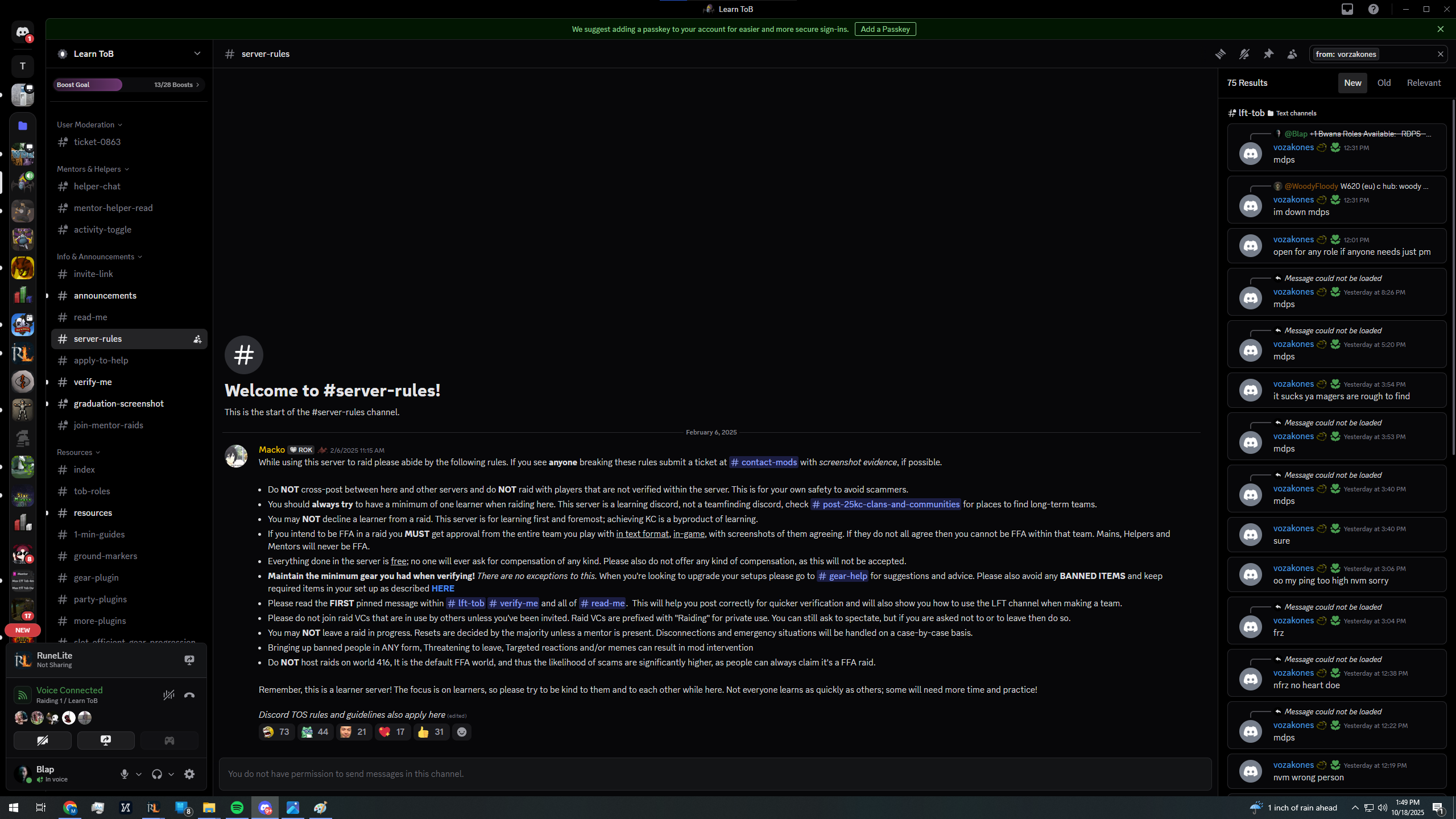Switch search results to Relevant tab

(x=1424, y=83)
